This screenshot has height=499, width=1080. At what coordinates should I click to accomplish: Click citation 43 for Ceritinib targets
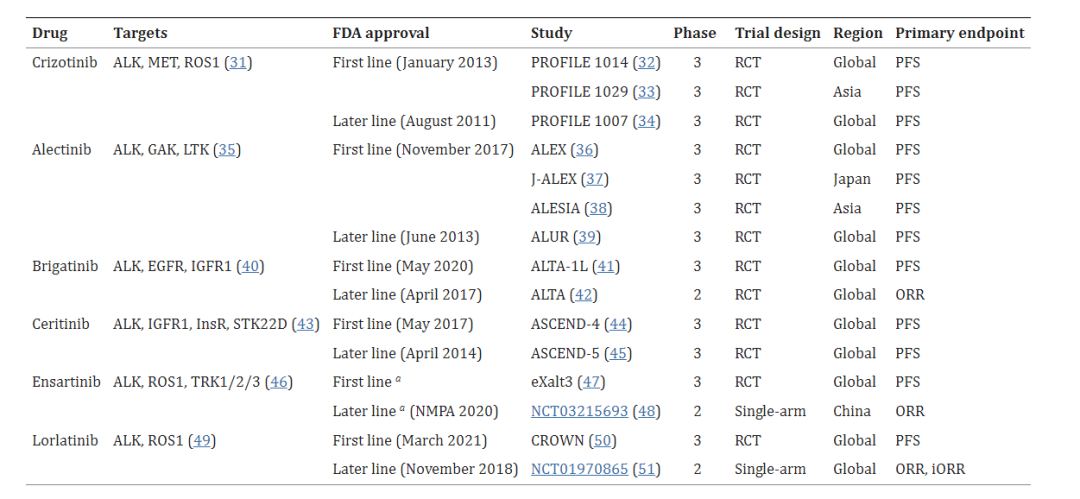(x=306, y=324)
